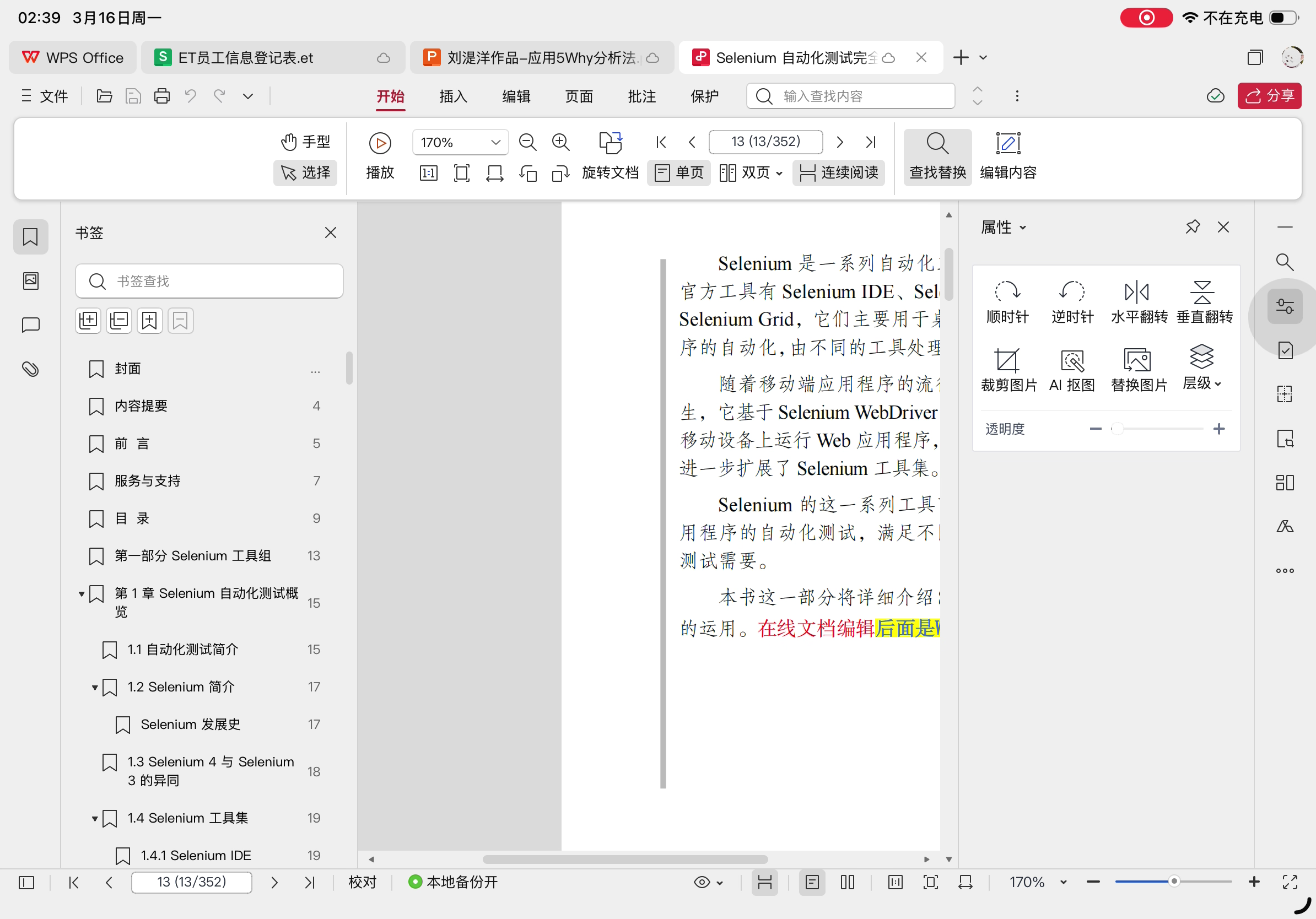Screen dimensions: 1316x919
Task: Click the red 分享 share button
Action: [1269, 96]
